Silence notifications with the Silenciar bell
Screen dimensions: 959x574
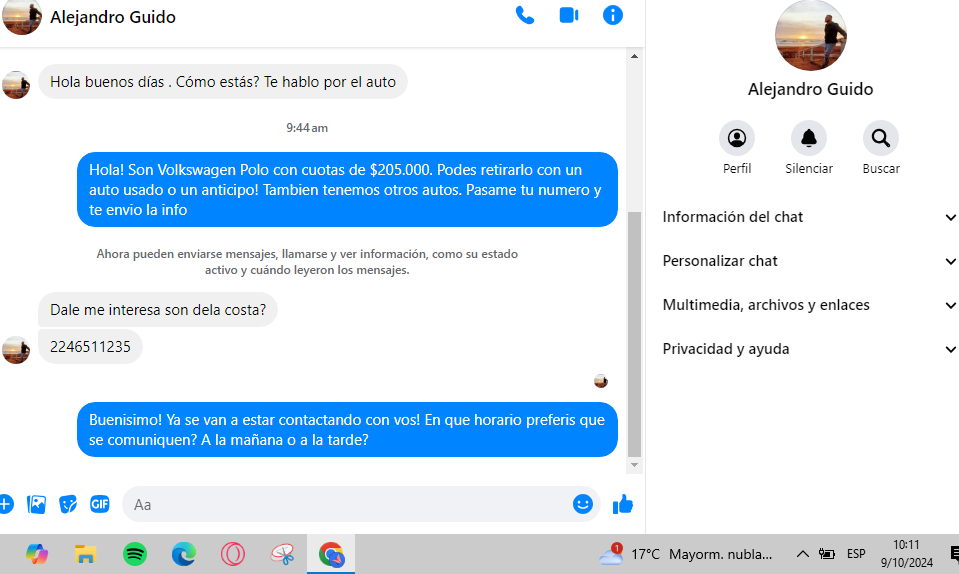[808, 138]
